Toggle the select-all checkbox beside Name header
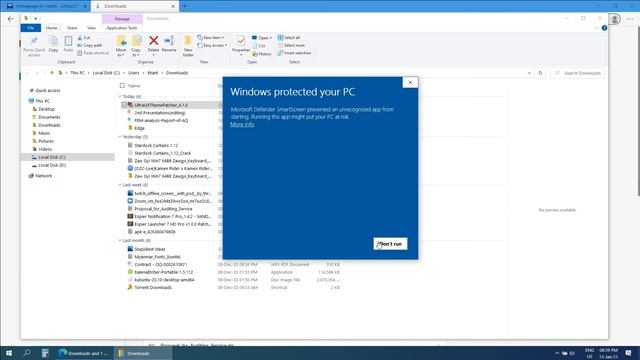640x360 pixels. 122,86
